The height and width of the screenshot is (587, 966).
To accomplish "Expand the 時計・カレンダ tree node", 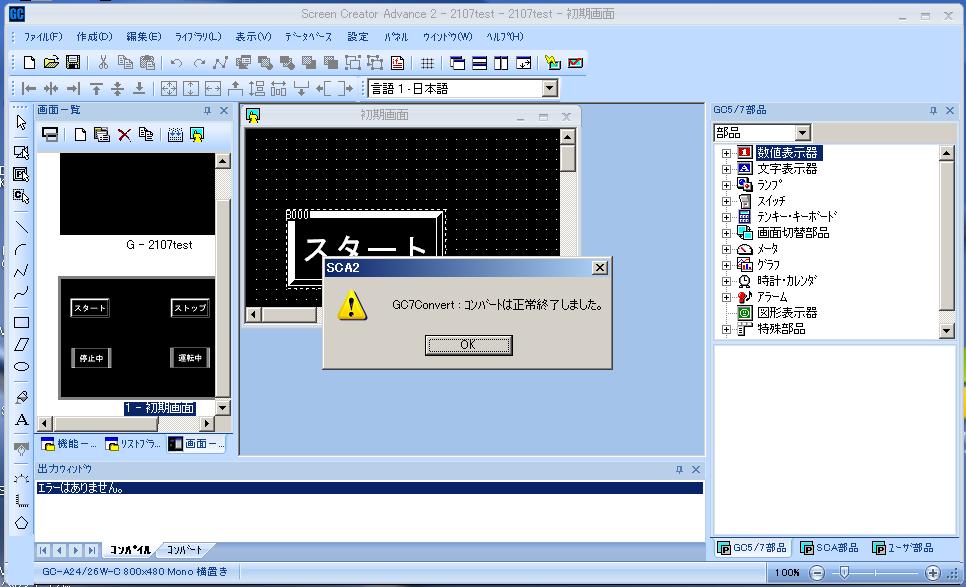I will pyautogui.click(x=726, y=281).
